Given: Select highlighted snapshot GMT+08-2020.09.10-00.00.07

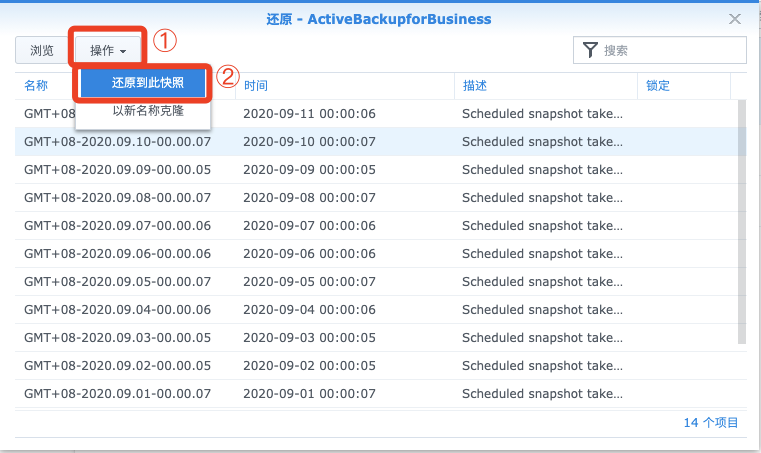Looking at the screenshot, I should click(377, 142).
